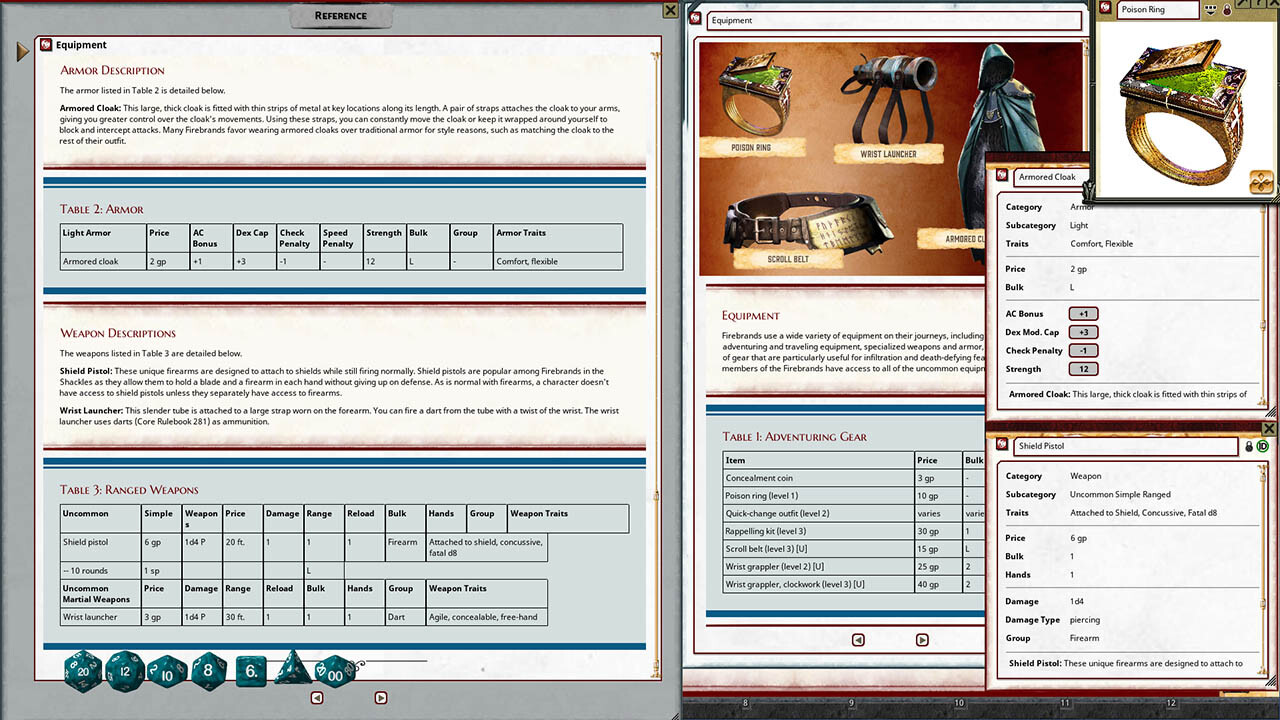This screenshot has height=720, width=1280.
Task: Go to next page in Reference window
Action: tap(380, 698)
